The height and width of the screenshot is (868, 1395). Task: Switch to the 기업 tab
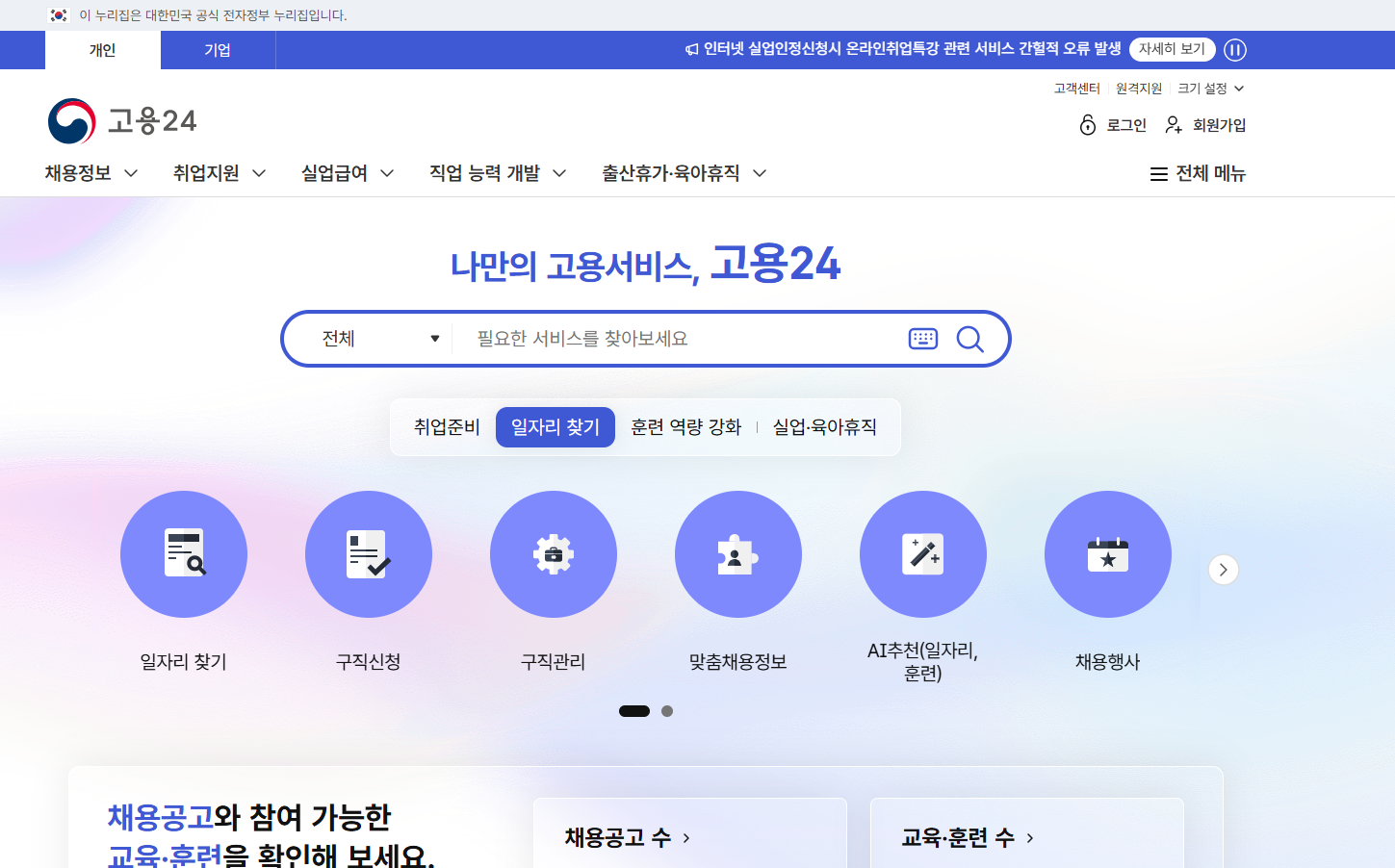point(218,50)
